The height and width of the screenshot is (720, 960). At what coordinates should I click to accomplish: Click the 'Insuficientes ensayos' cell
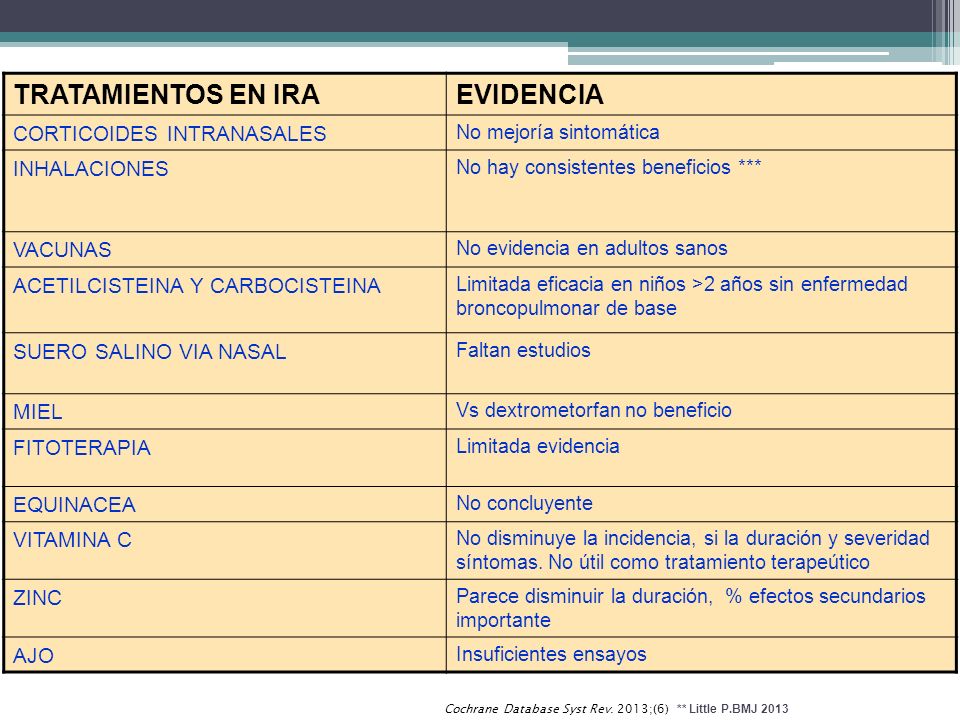(x=701, y=655)
